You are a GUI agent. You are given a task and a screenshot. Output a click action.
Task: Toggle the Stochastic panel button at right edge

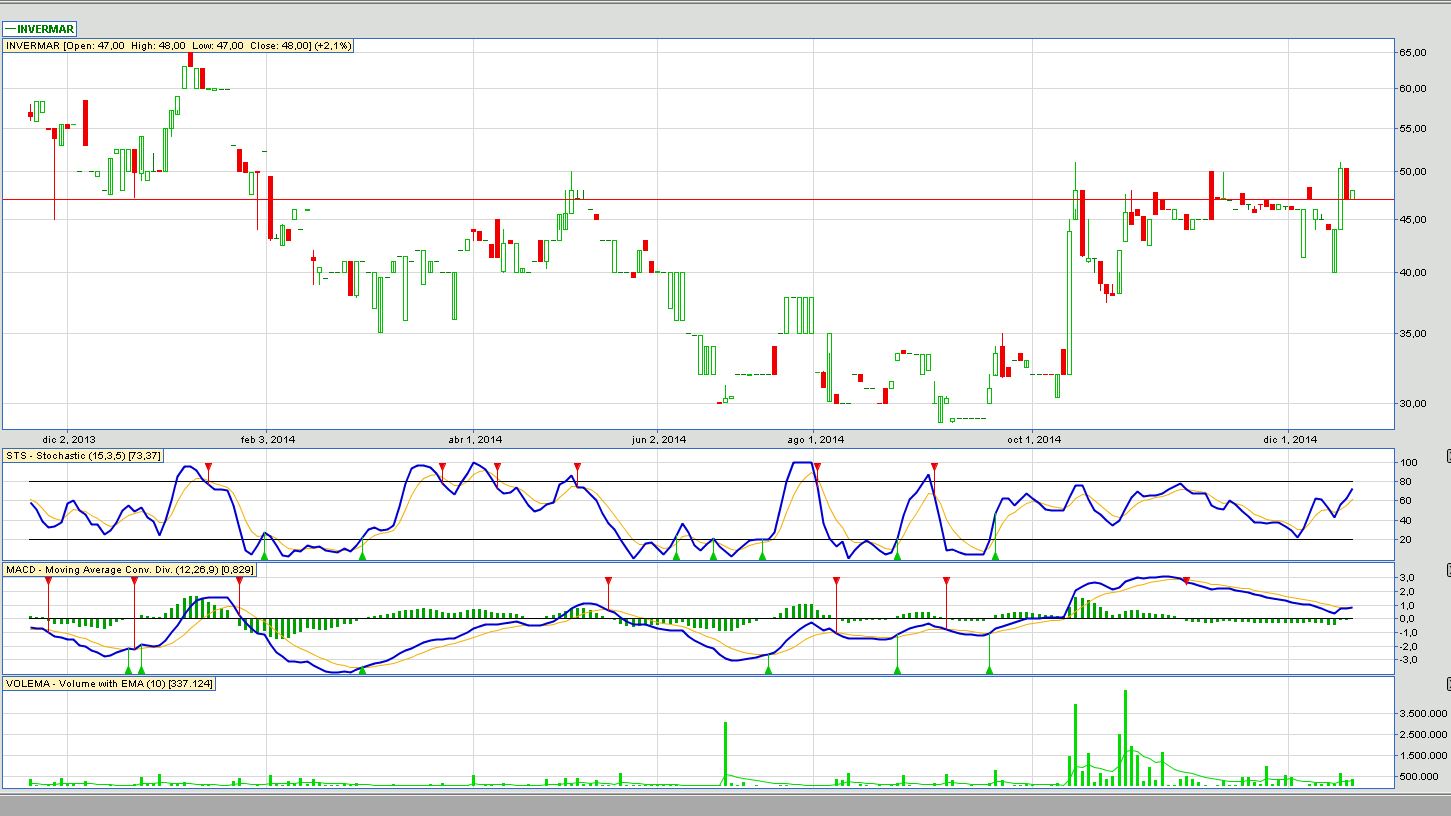click(1446, 456)
